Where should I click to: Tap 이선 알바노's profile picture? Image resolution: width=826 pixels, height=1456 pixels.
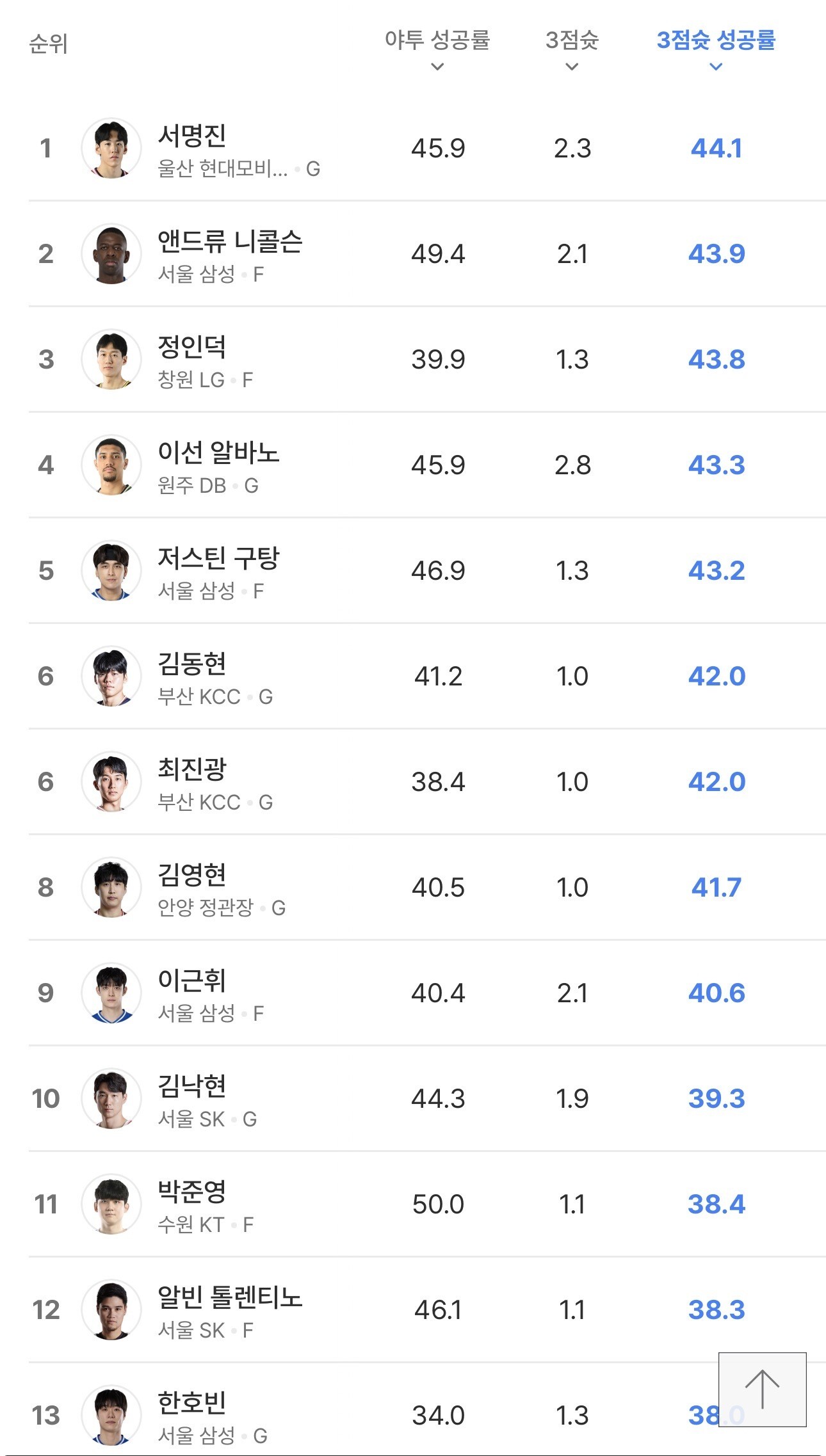(x=111, y=465)
